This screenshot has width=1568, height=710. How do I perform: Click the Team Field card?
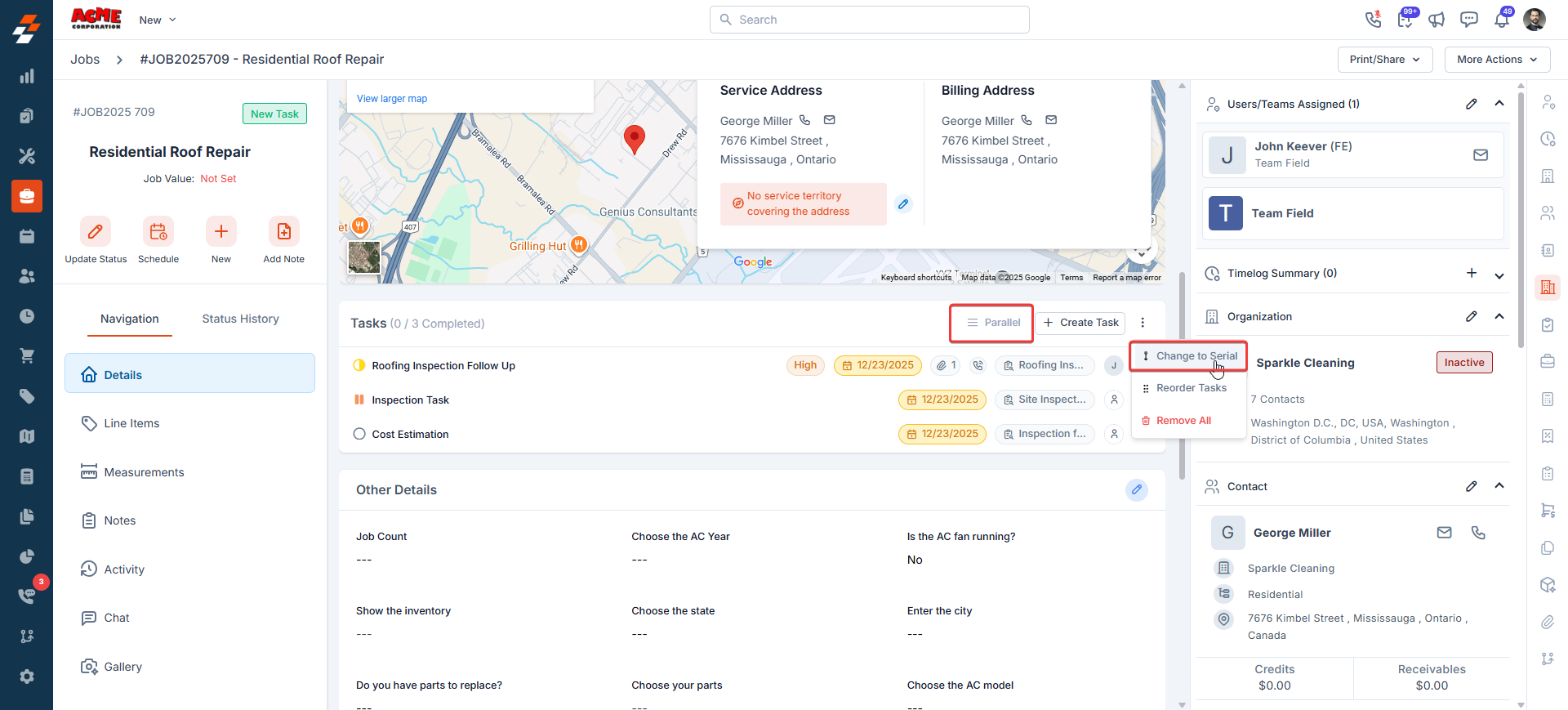coord(1352,213)
